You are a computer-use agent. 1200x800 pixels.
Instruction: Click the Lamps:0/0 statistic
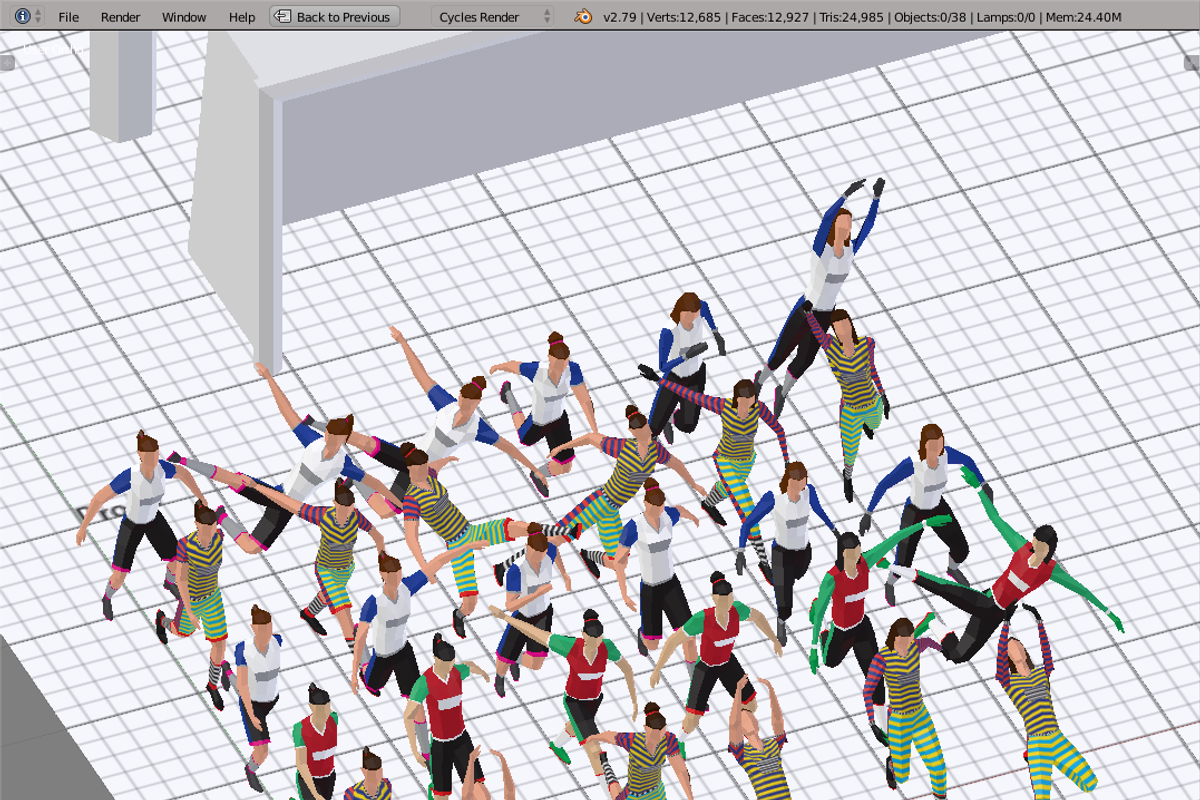[1007, 17]
